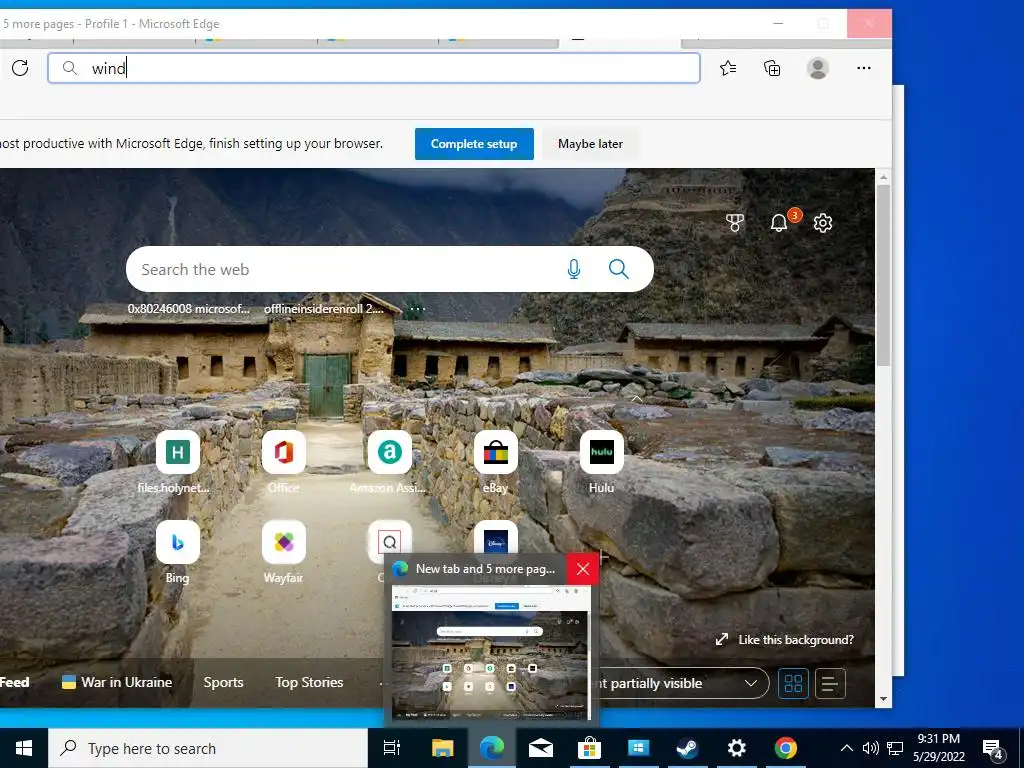Open the Office quick link tile
This screenshot has height=768, width=1024.
point(283,452)
